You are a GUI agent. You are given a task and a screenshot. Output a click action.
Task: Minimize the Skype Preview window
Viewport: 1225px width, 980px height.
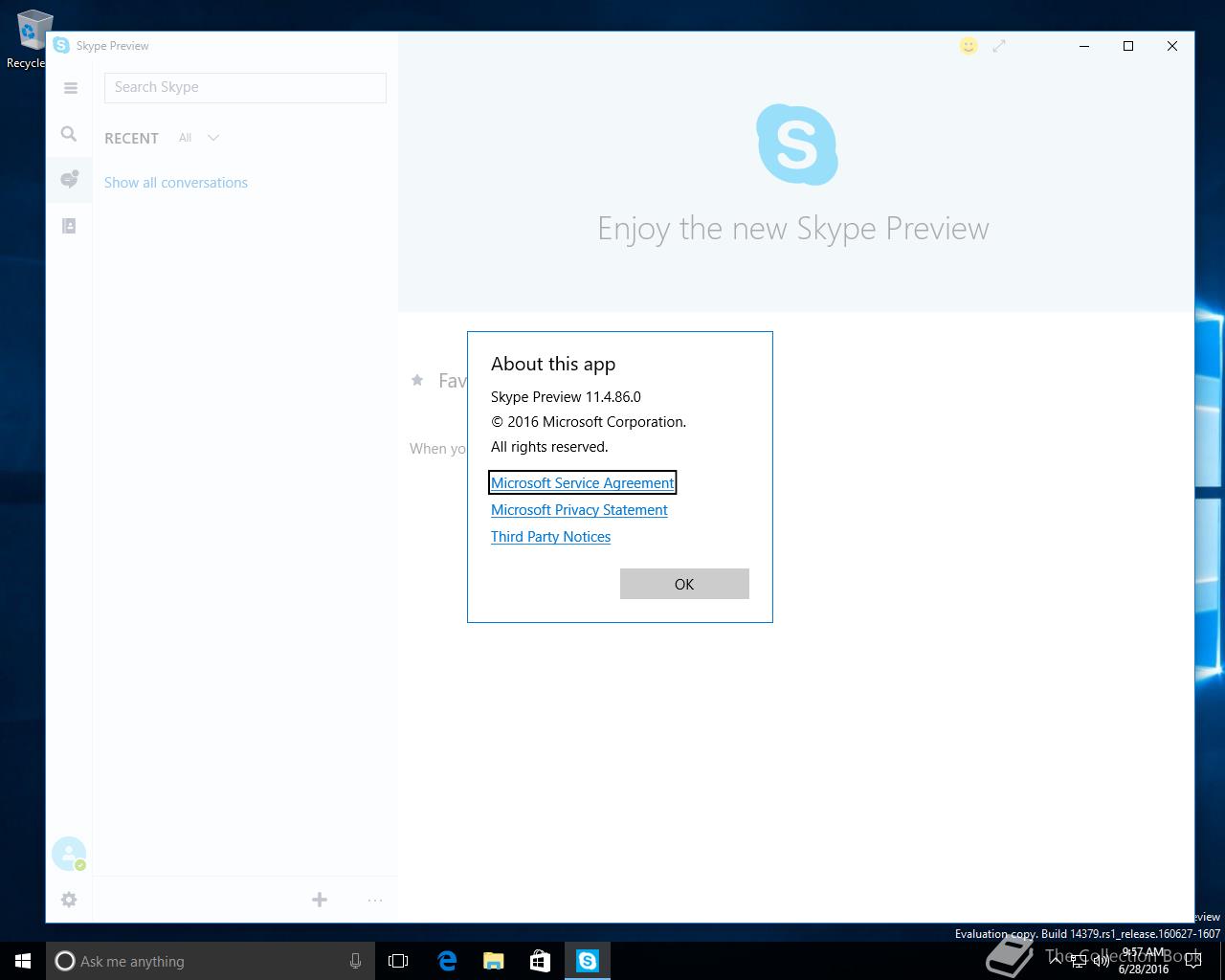1084,46
